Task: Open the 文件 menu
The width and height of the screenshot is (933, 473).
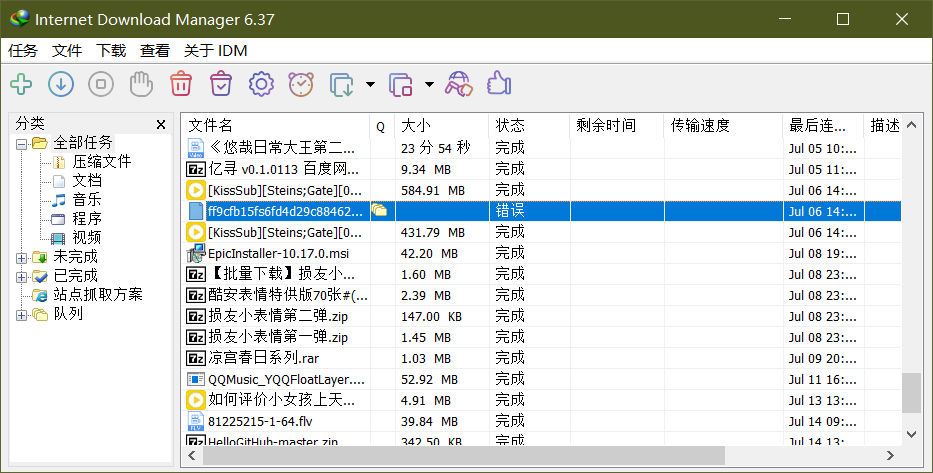Action: pos(67,51)
